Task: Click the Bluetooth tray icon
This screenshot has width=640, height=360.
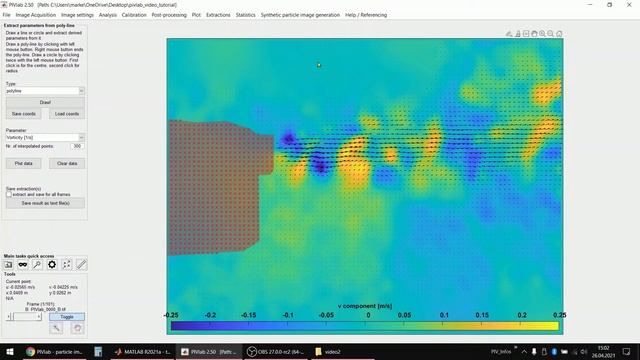Action: [x=554, y=351]
